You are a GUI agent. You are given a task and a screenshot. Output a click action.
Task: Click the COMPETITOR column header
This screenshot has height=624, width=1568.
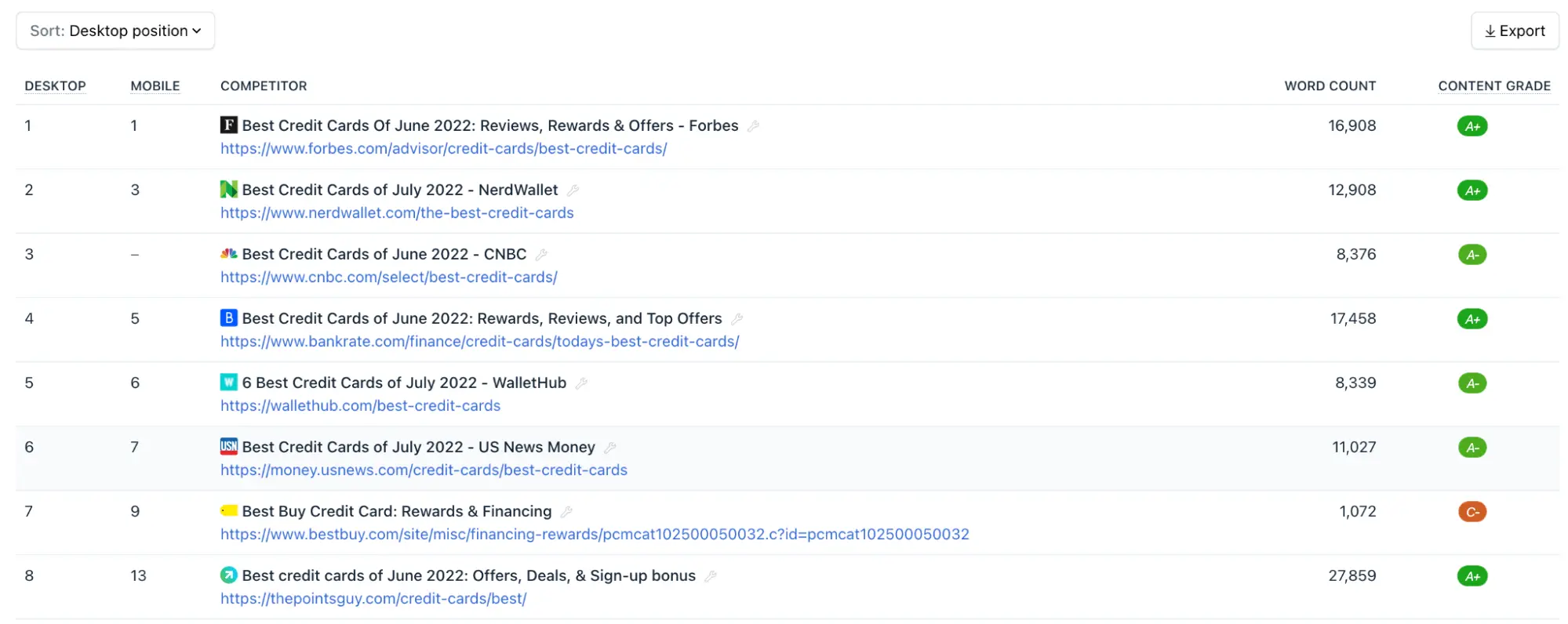pyautogui.click(x=264, y=86)
